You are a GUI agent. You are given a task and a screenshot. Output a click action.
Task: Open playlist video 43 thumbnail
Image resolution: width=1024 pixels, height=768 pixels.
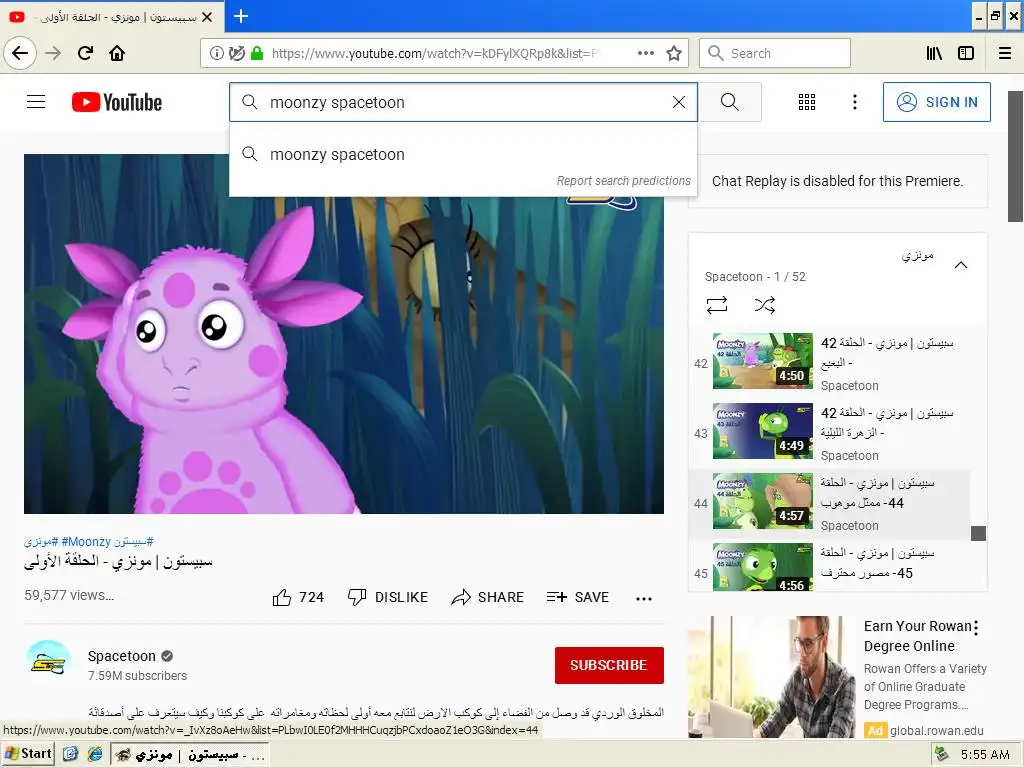point(763,431)
